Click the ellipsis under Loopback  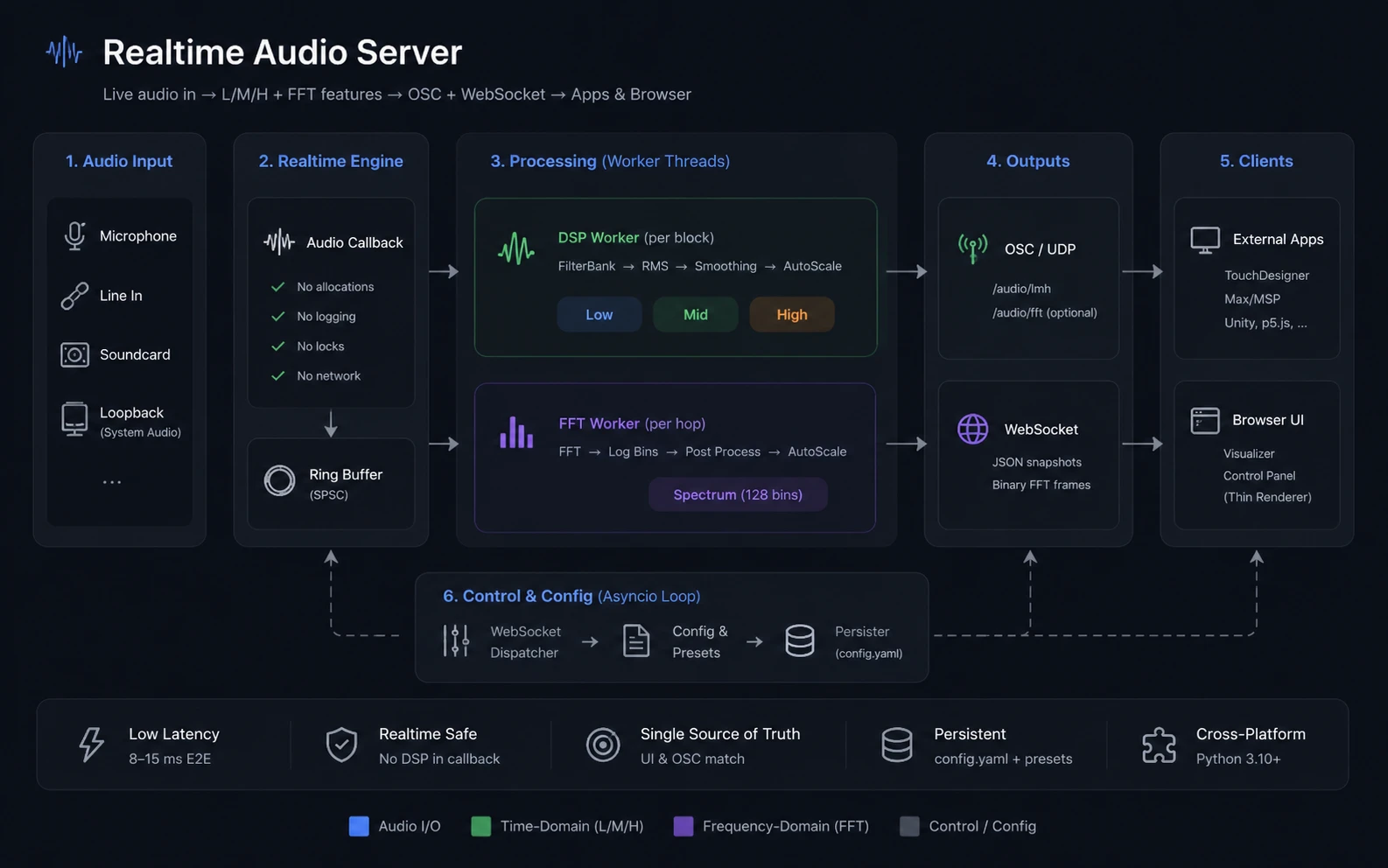(112, 482)
